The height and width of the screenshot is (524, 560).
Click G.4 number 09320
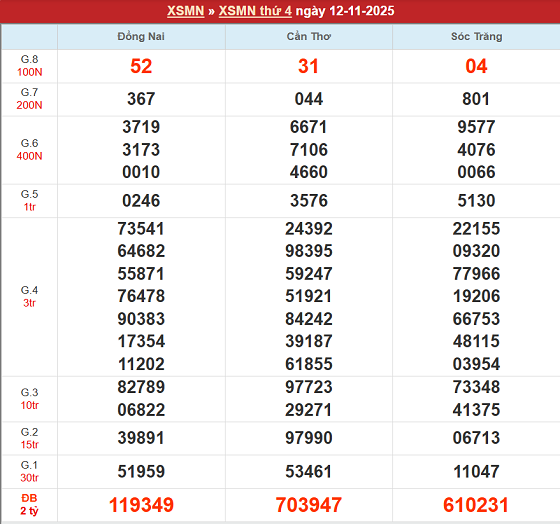(x=476, y=251)
